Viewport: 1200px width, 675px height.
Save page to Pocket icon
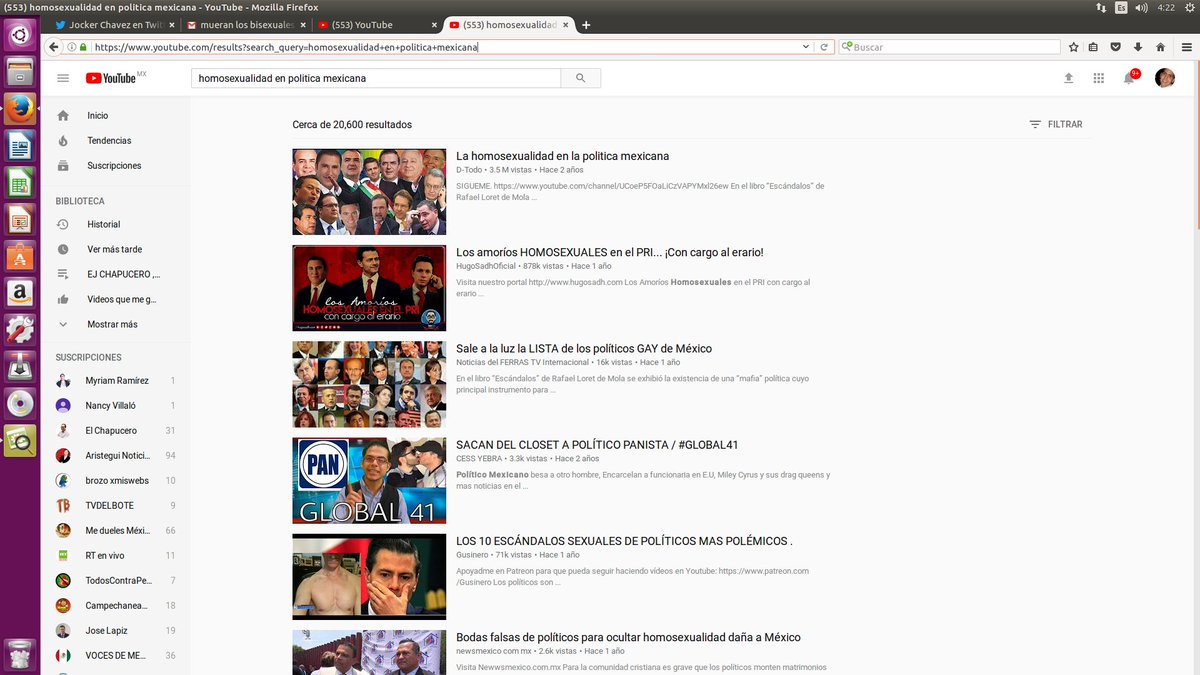(x=1115, y=47)
